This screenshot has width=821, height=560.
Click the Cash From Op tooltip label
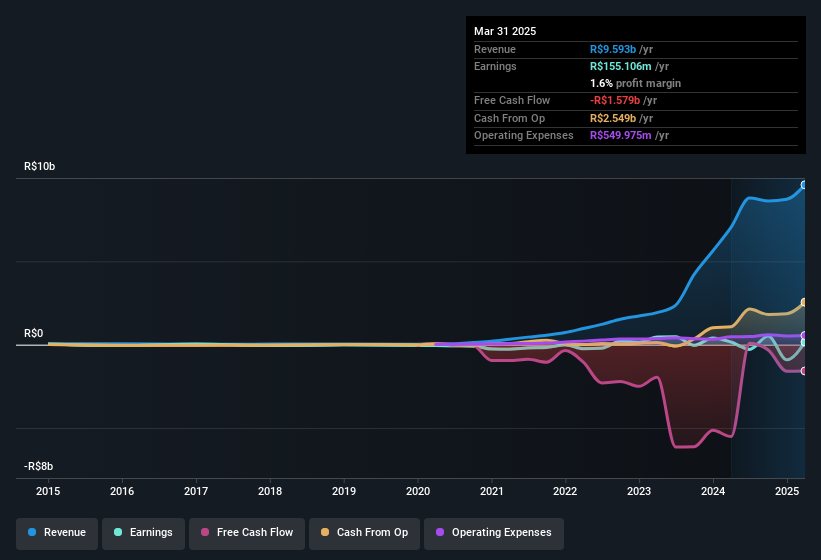pyautogui.click(x=509, y=118)
